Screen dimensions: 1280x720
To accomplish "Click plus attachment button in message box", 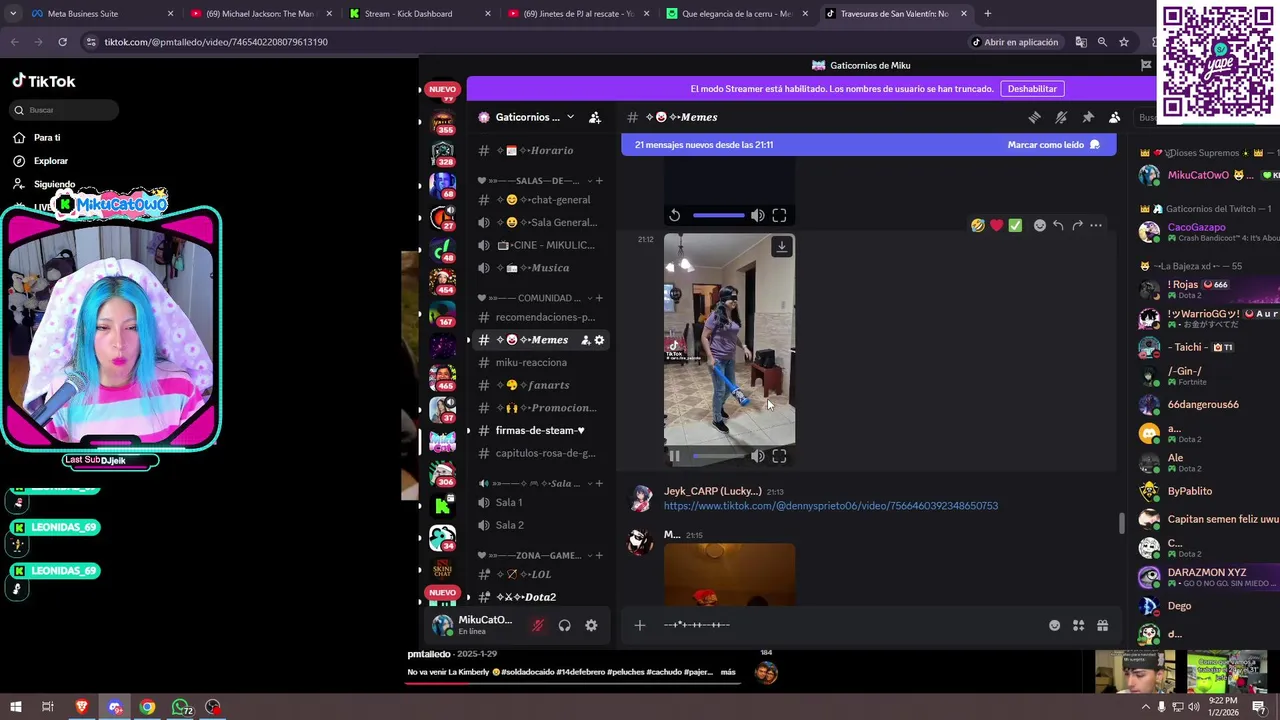I will [640, 625].
